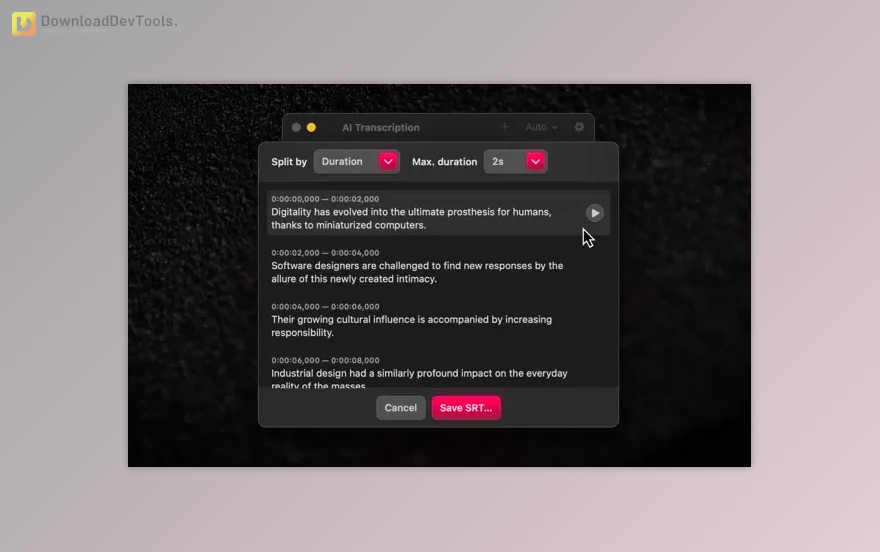Open the Split by Duration dropdown
The width and height of the screenshot is (880, 552).
click(357, 161)
